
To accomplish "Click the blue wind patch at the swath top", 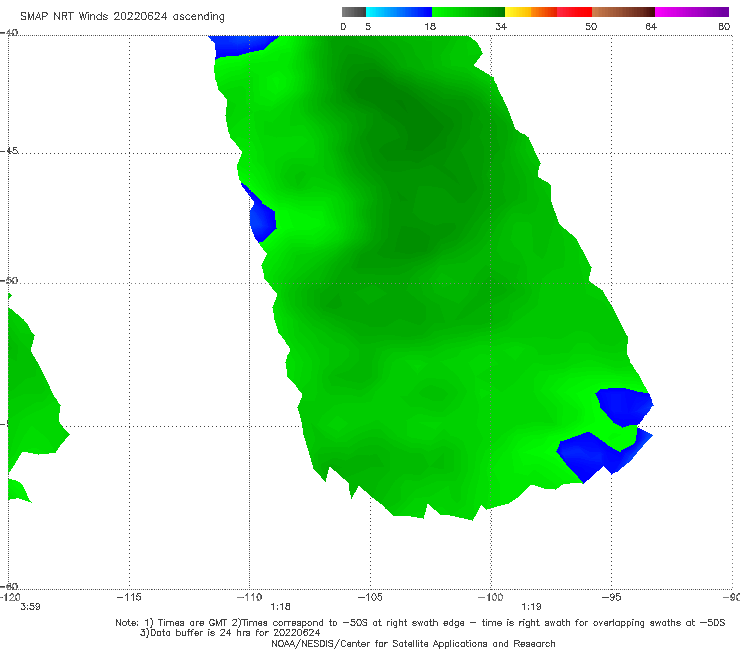I will pyautogui.click(x=243, y=45).
